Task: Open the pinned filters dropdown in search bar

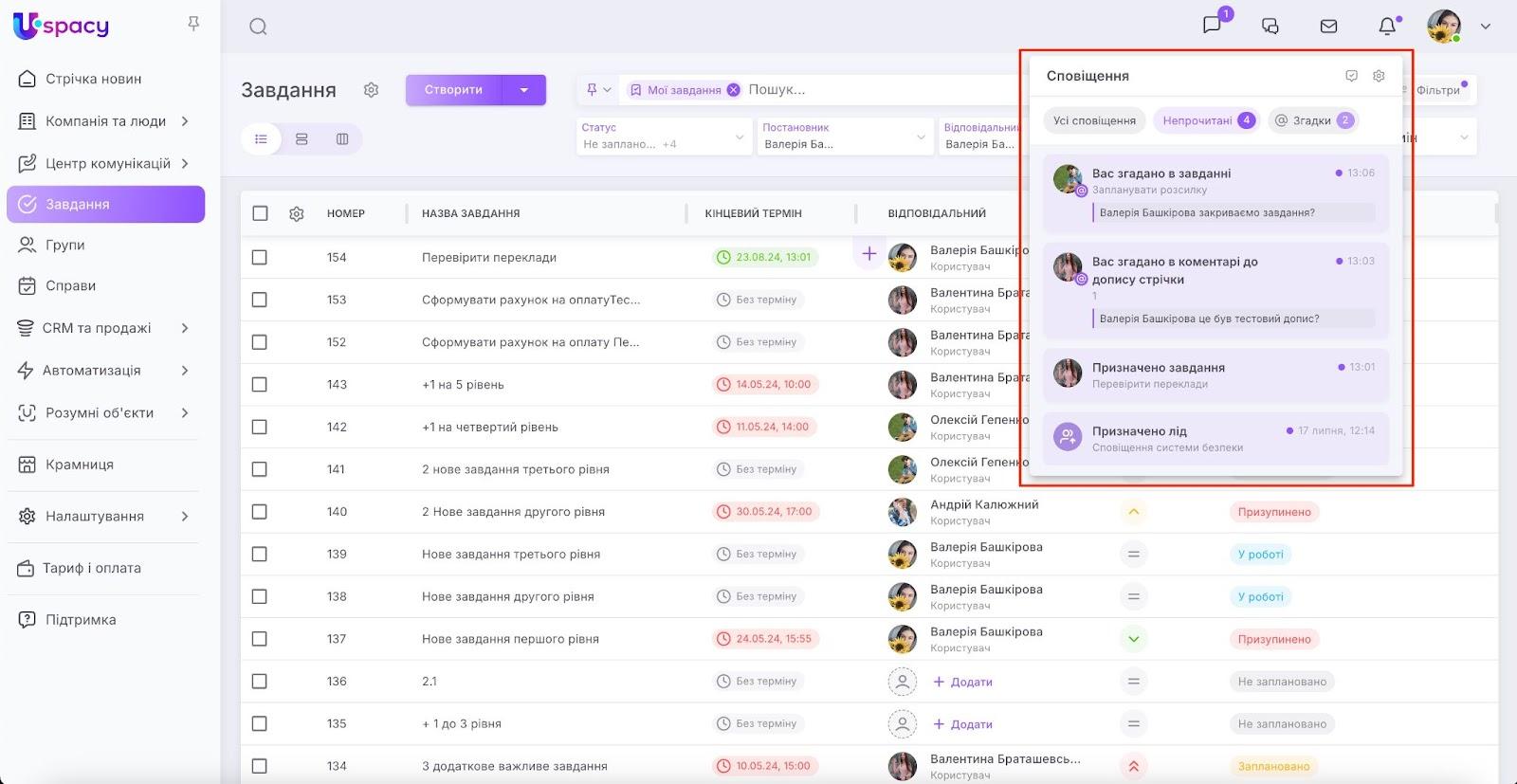Action: (x=599, y=90)
